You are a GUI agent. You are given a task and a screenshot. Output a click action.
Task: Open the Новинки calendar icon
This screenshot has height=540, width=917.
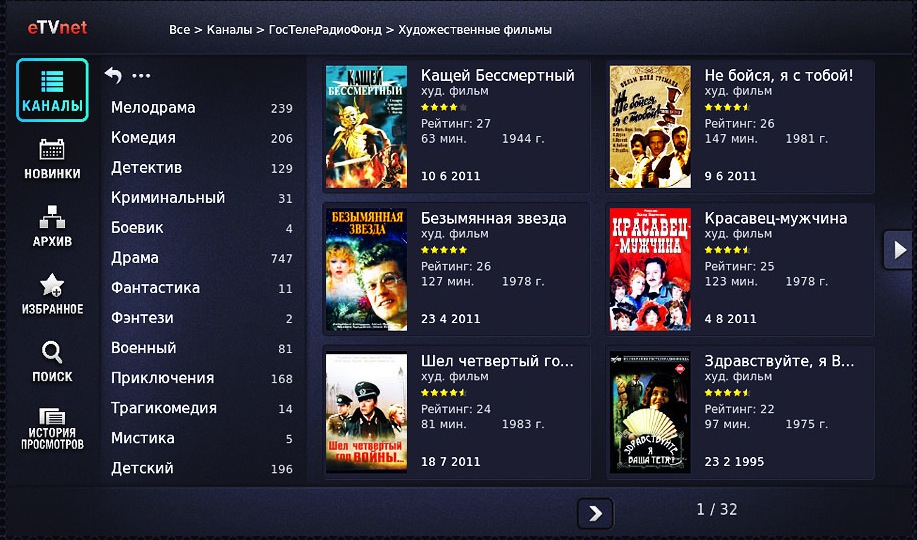52,158
